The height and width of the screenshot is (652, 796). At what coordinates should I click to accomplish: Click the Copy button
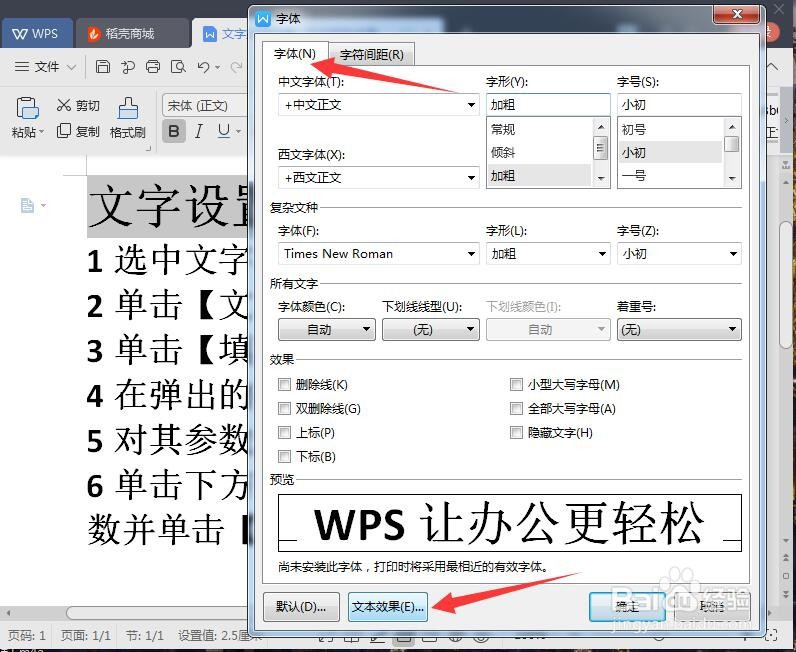click(78, 132)
